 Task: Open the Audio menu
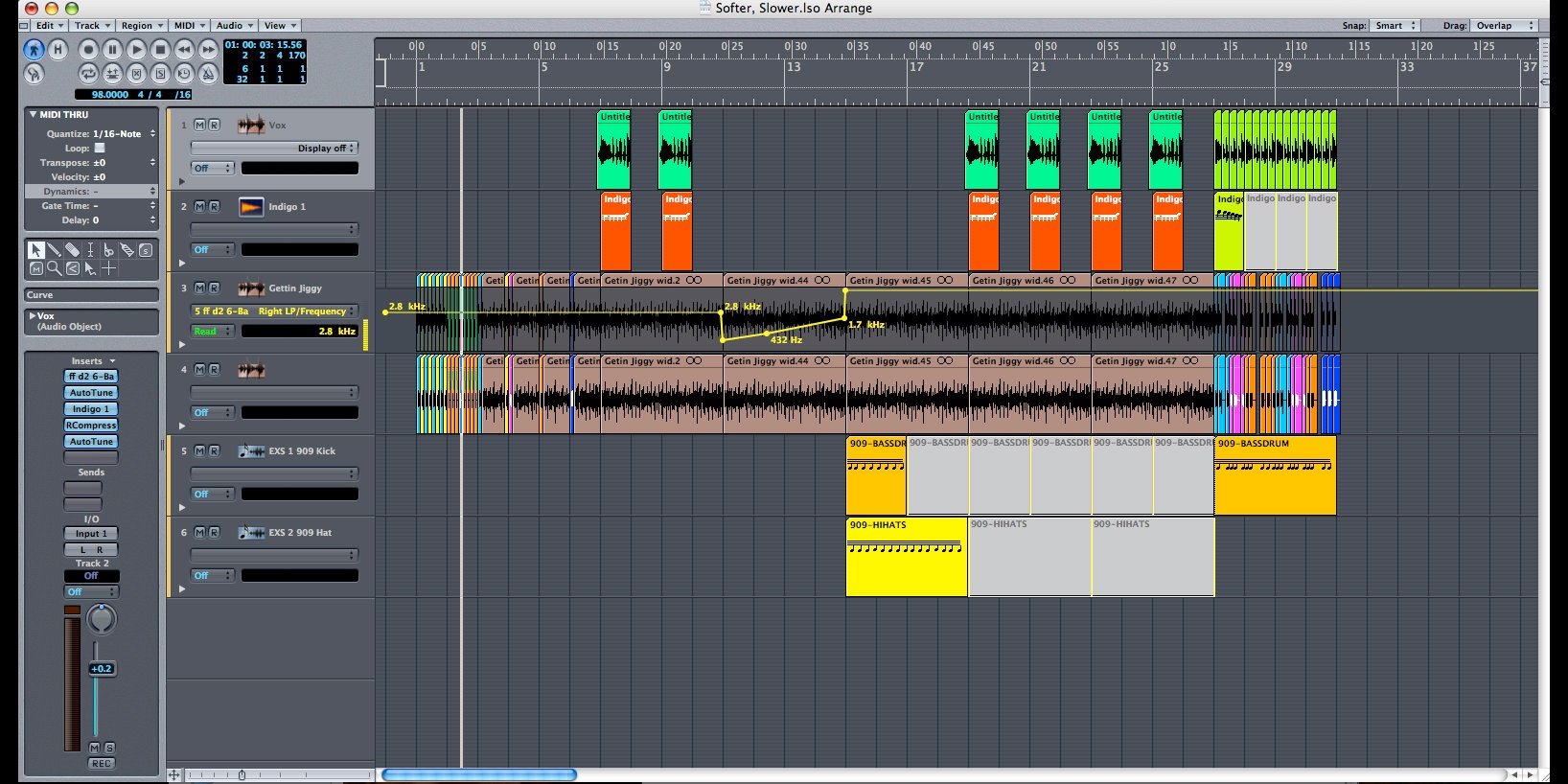[233, 26]
